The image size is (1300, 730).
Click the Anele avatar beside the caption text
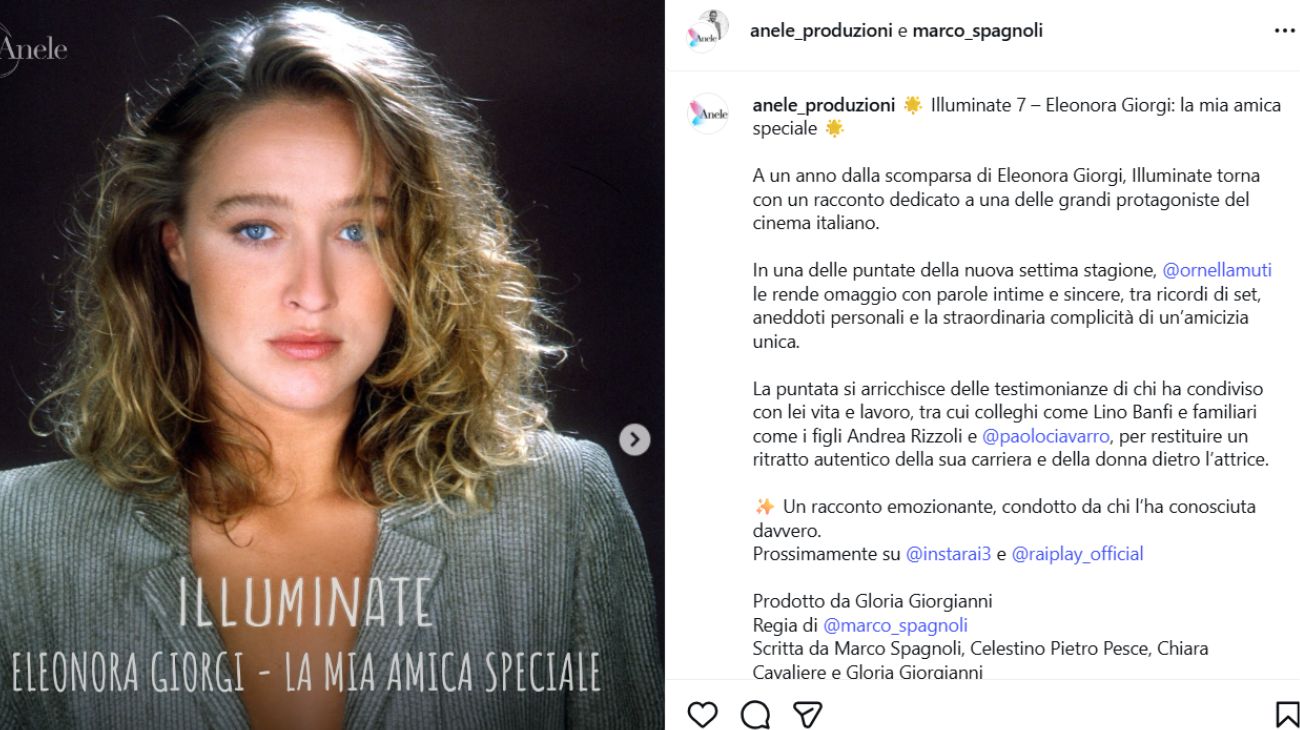tap(706, 110)
